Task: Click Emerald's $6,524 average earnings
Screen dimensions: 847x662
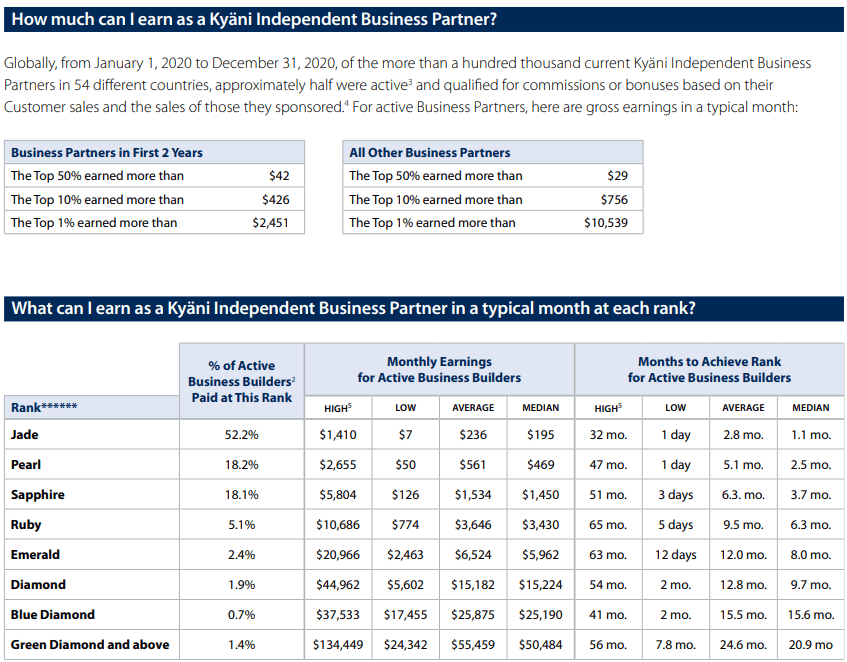Action: [473, 555]
